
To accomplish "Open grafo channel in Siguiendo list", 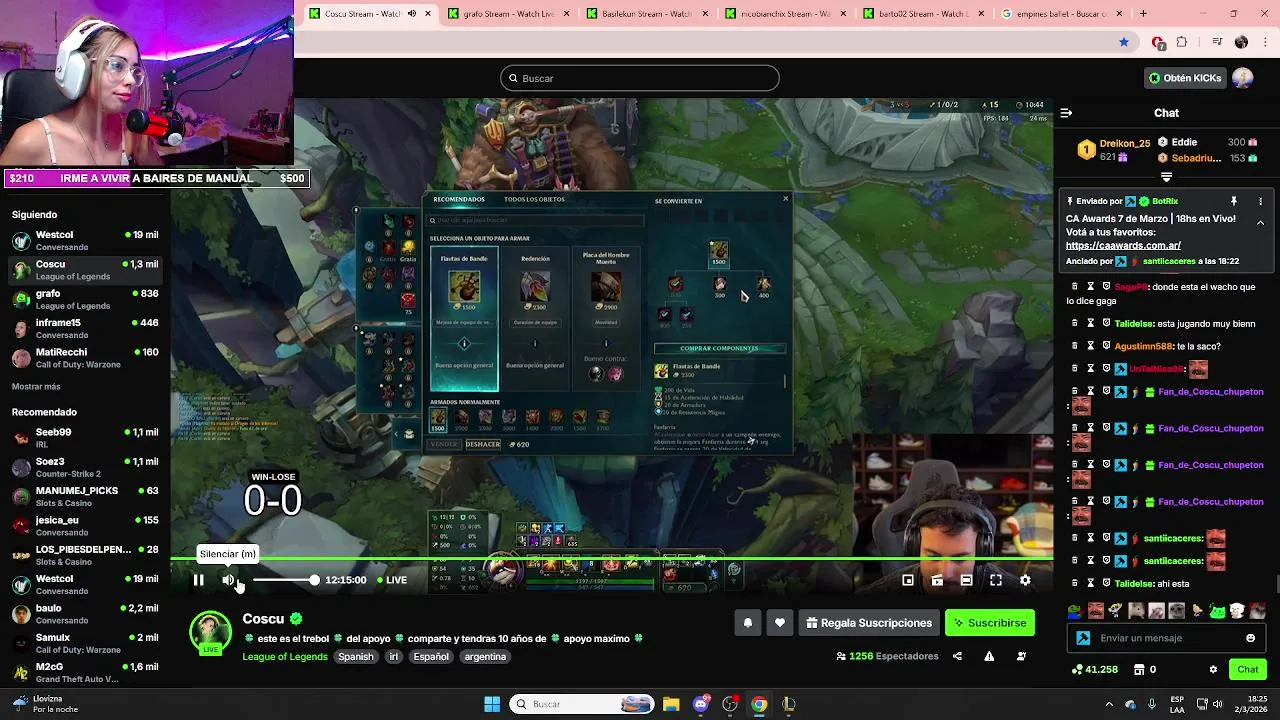I will click(x=85, y=300).
